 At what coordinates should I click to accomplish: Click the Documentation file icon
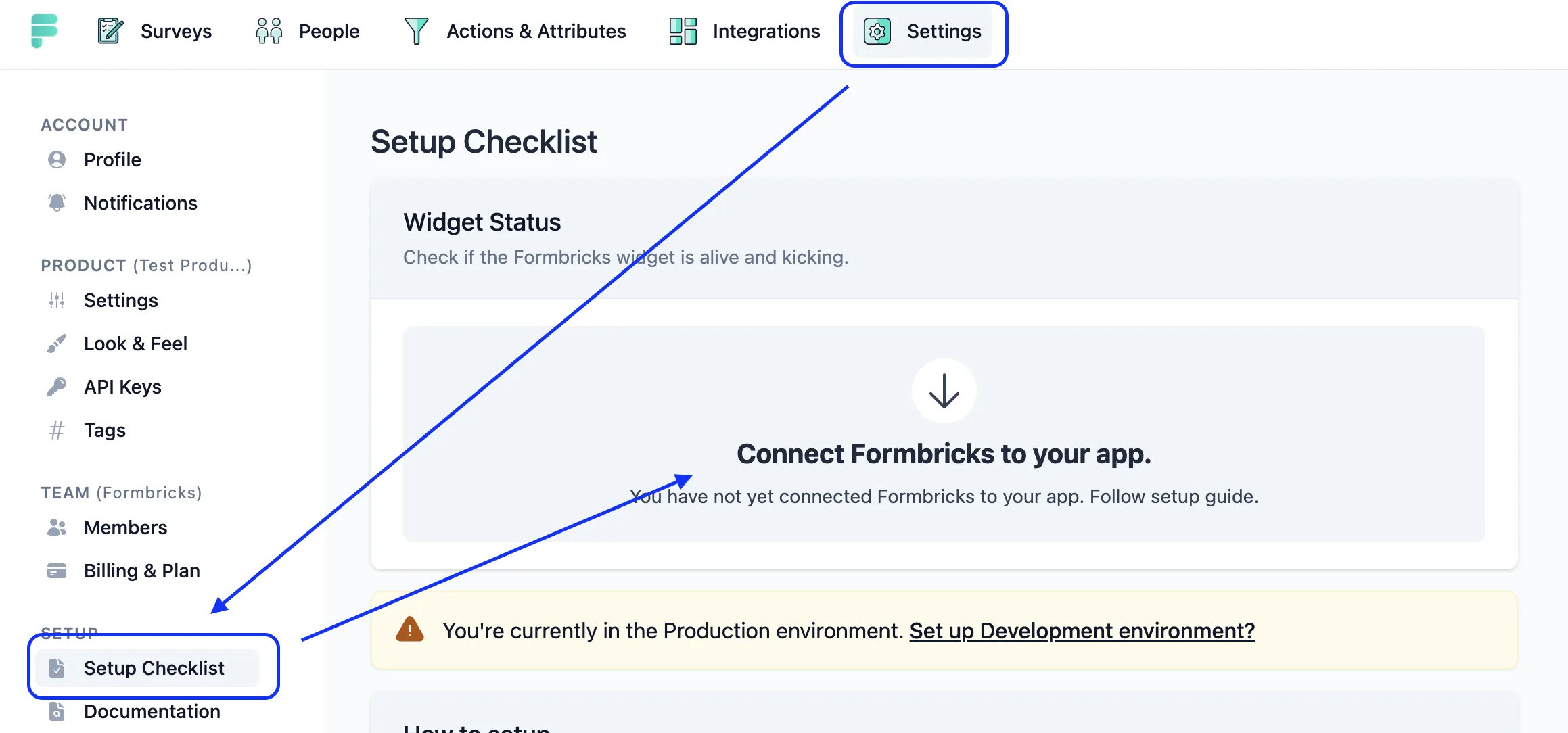tap(57, 711)
